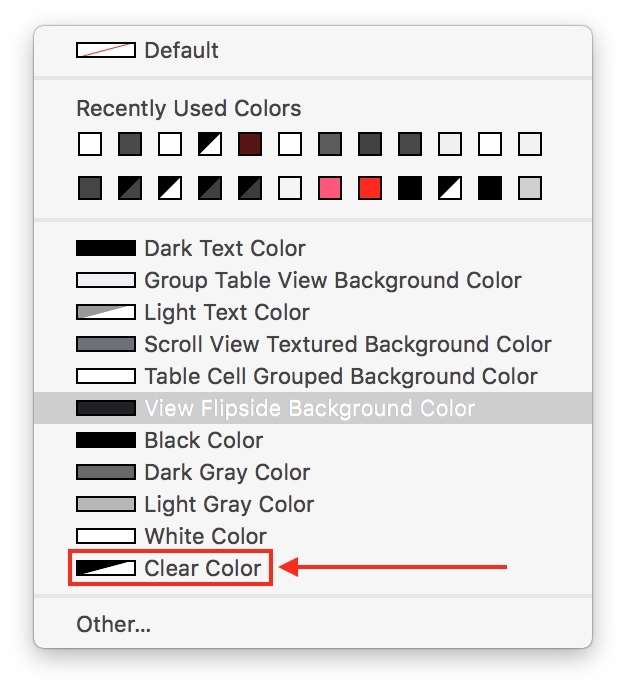Click the highlighted View Flipside Background Color

point(309,408)
